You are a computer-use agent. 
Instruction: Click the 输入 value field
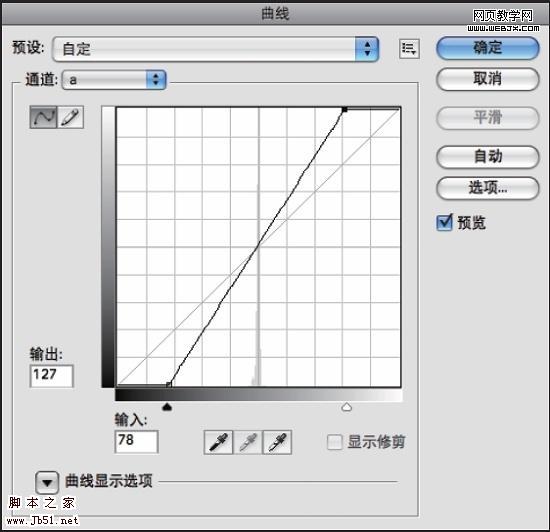tap(136, 442)
